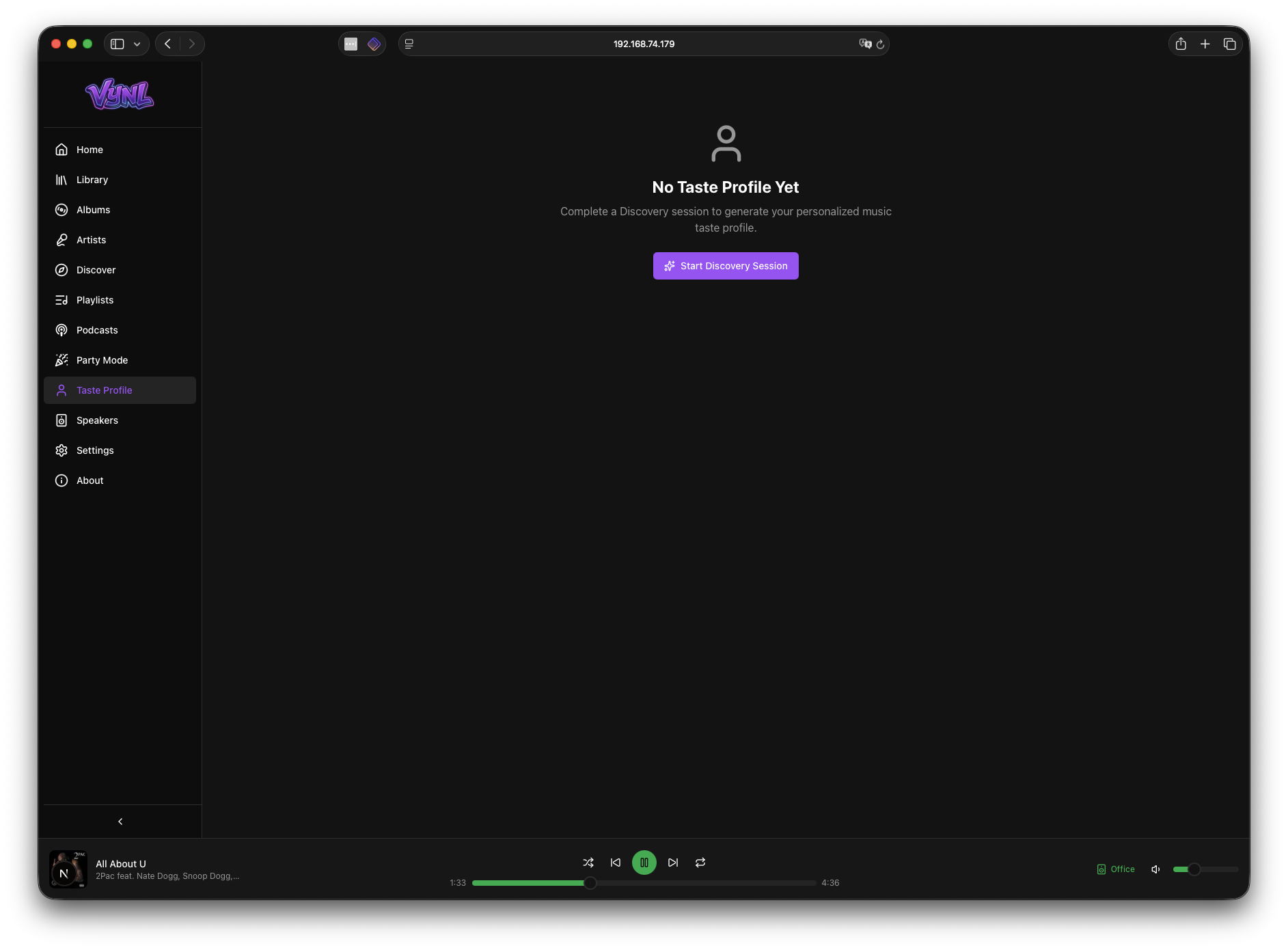Image resolution: width=1288 pixels, height=950 pixels.
Task: Open the Discover compass page
Action: point(96,270)
